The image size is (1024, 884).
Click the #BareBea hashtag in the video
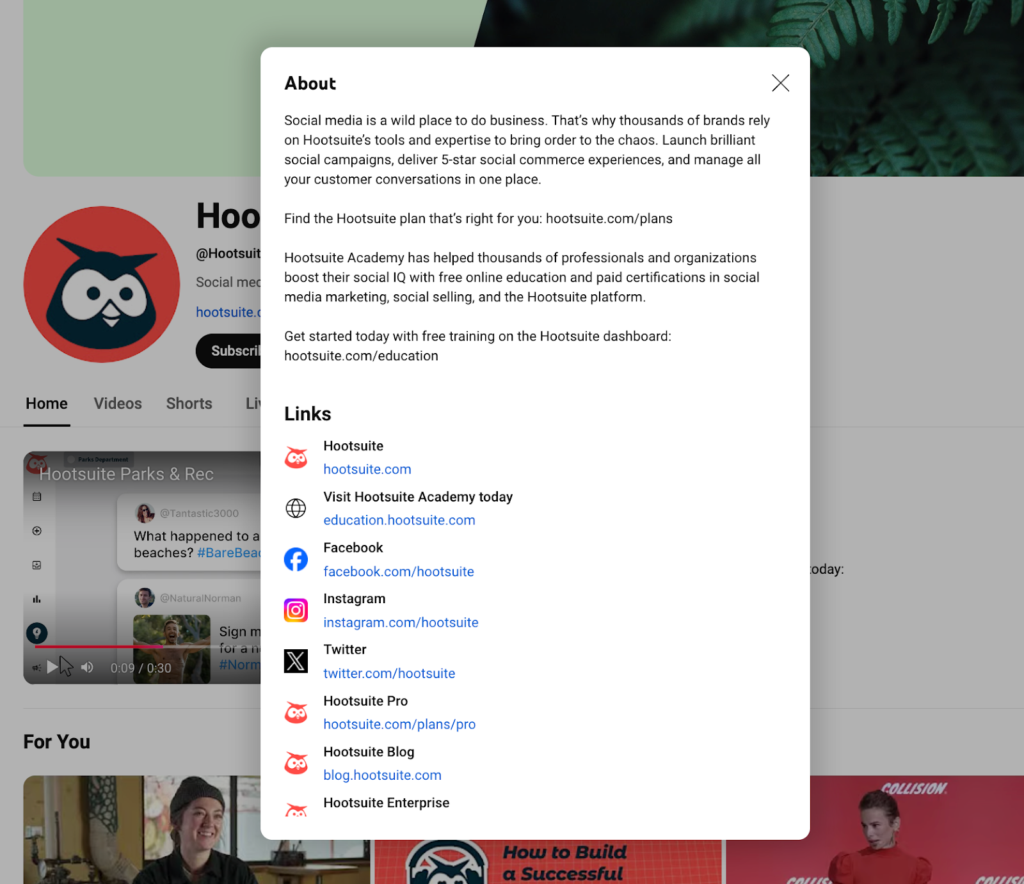229,553
